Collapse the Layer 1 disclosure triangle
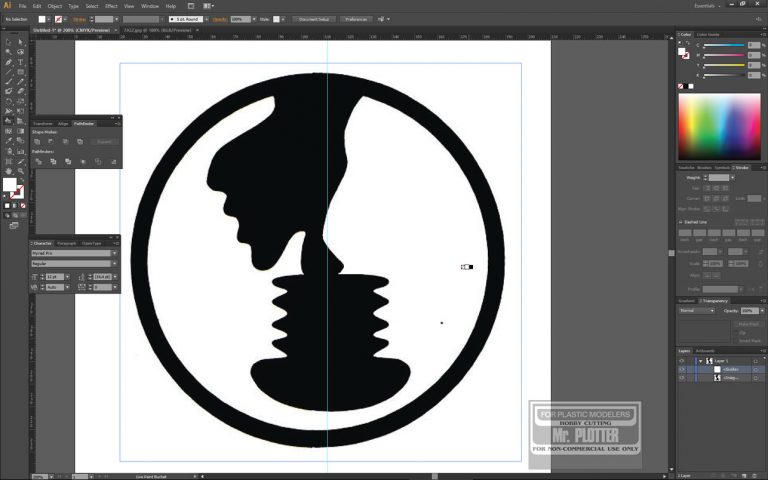 click(x=700, y=360)
